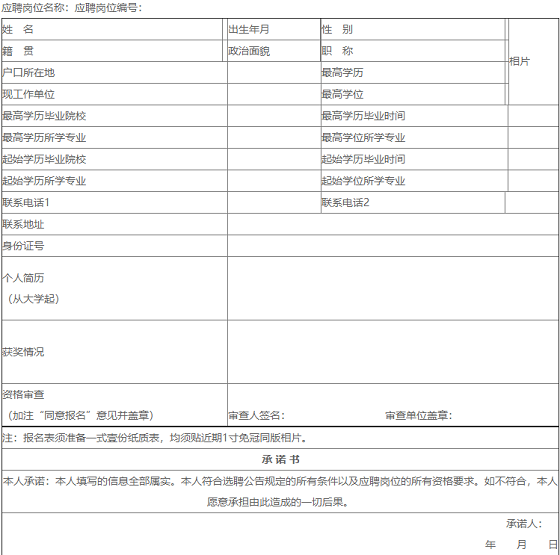This screenshot has width=560, height=555.
Task: Click the 个人简历 resume text area
Action: (393, 288)
